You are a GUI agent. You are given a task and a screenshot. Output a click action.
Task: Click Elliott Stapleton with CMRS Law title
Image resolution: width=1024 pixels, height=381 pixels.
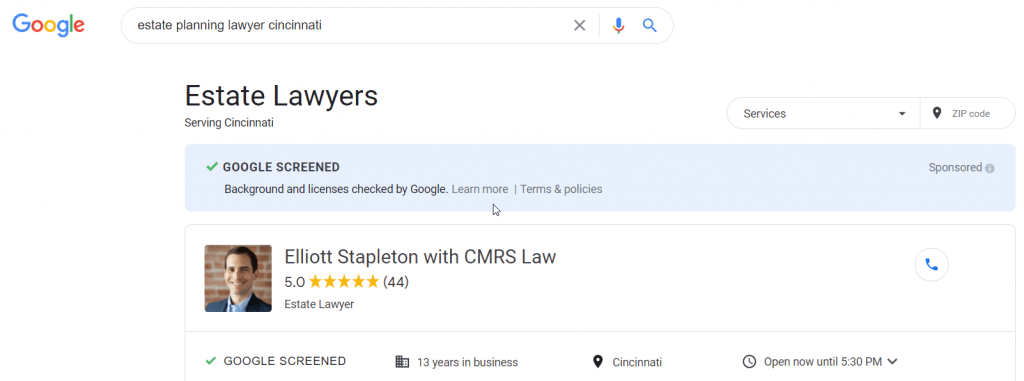[x=420, y=257]
